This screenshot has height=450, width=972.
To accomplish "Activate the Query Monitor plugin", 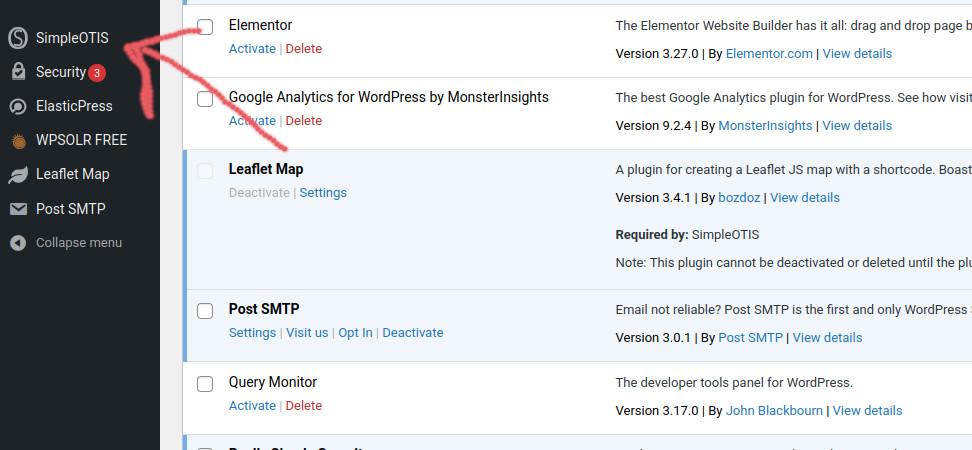I will click(x=252, y=406).
